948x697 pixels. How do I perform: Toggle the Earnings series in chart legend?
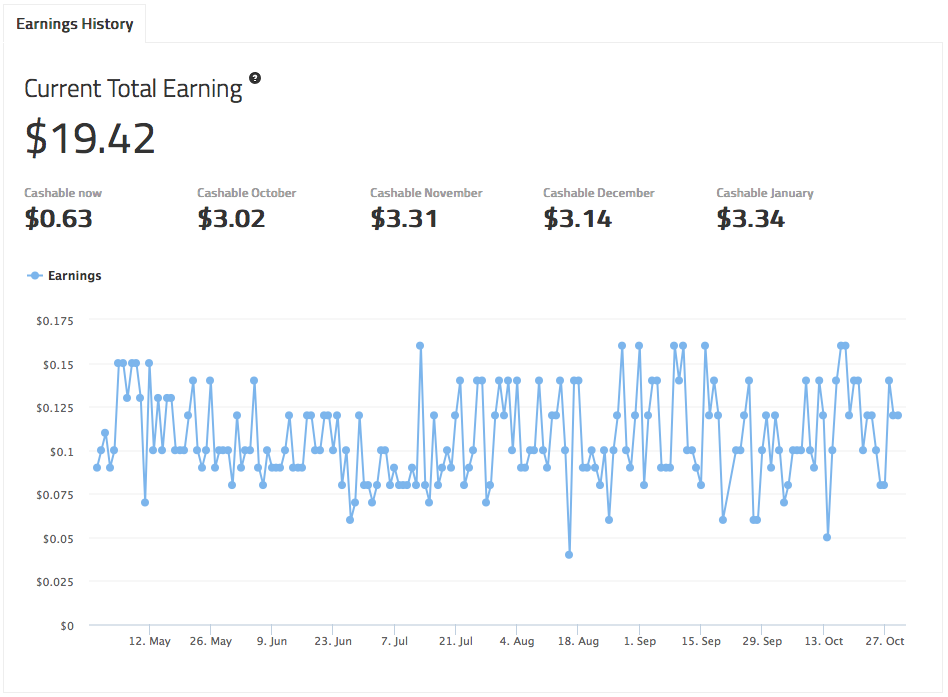pyautogui.click(x=74, y=275)
